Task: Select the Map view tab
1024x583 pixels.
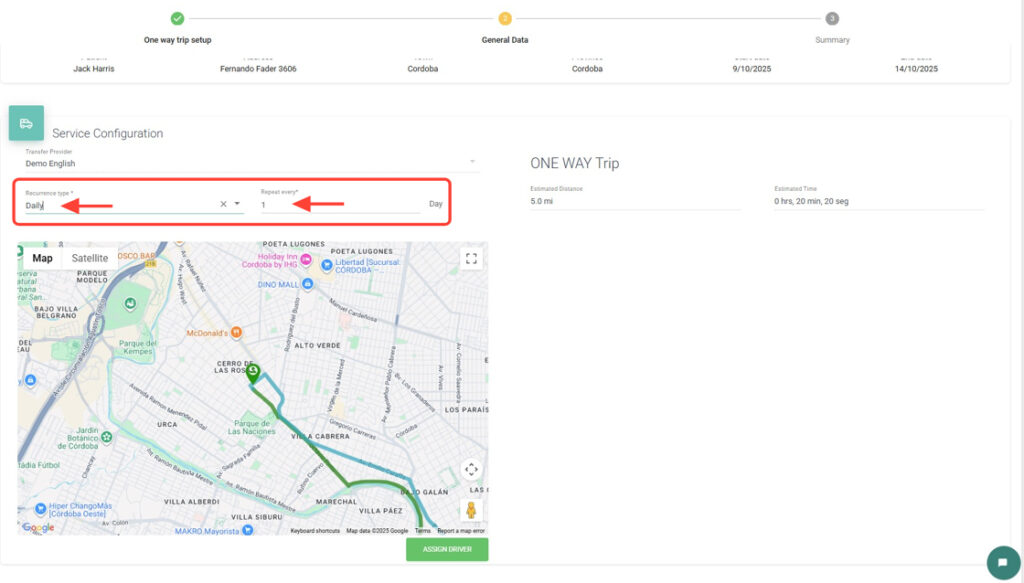Action: (x=42, y=258)
